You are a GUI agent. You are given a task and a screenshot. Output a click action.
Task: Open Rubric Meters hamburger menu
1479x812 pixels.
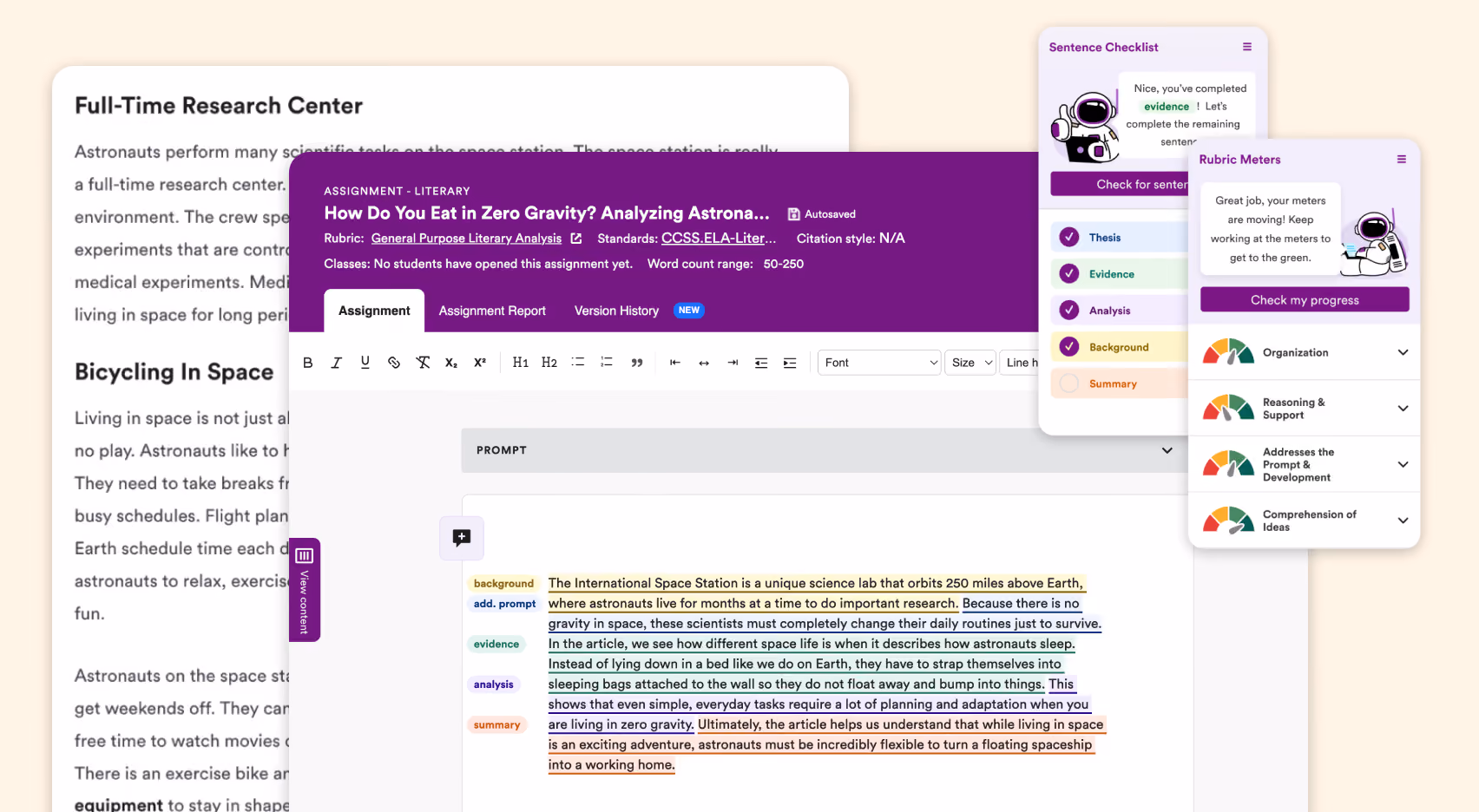[1402, 160]
